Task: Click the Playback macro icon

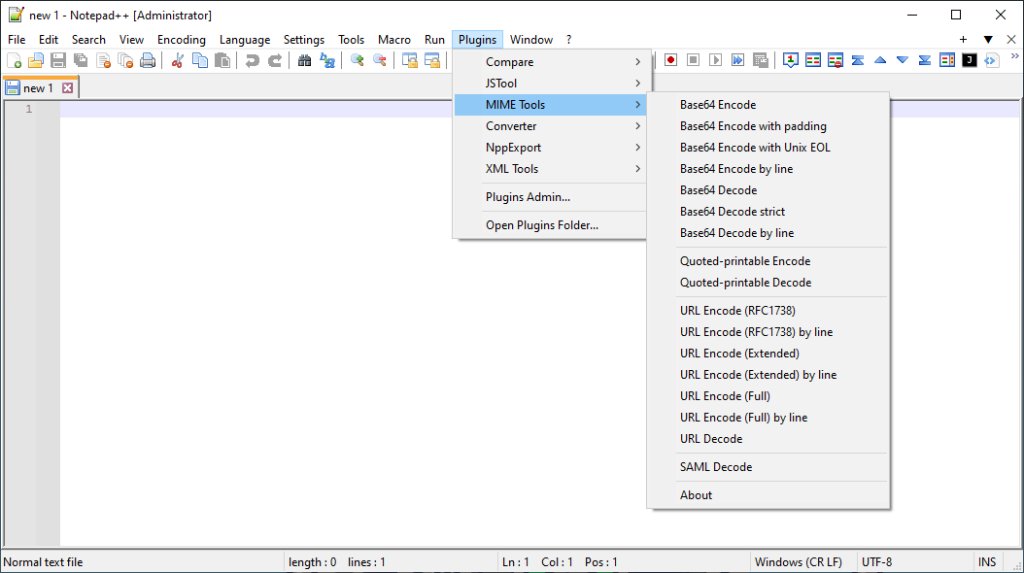Action: tap(716, 60)
